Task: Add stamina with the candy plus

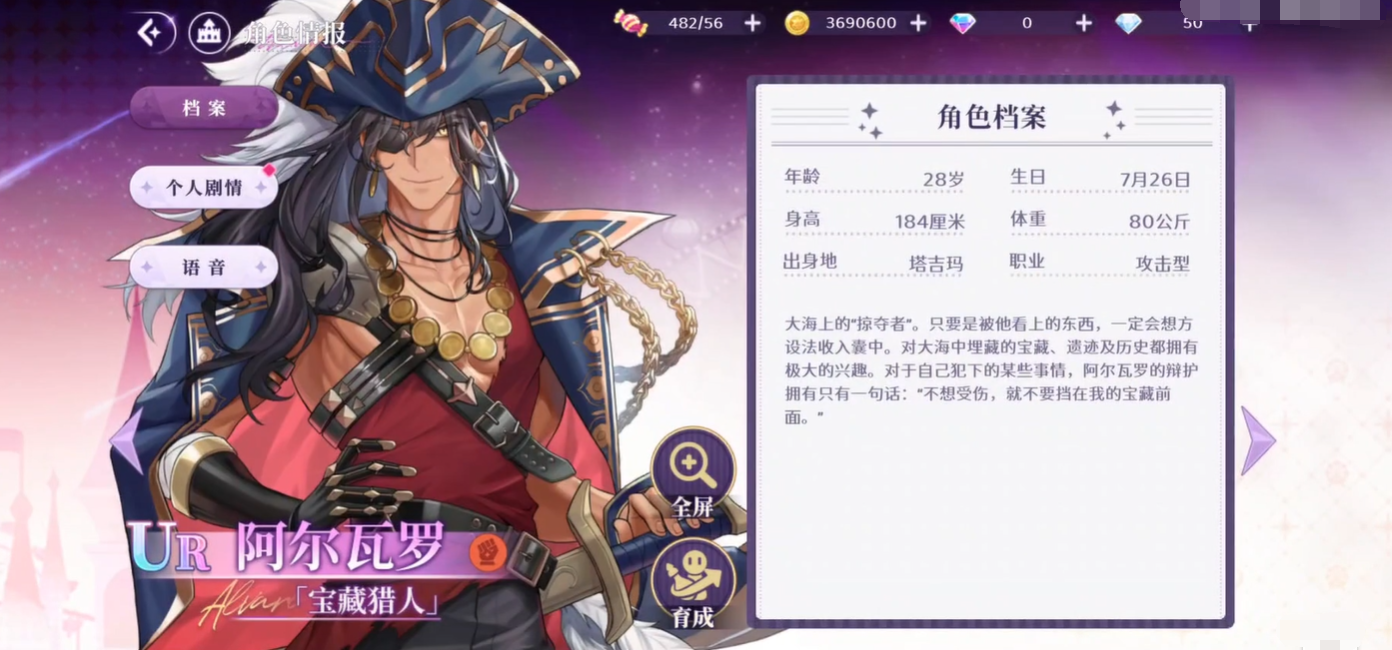Action: point(753,23)
